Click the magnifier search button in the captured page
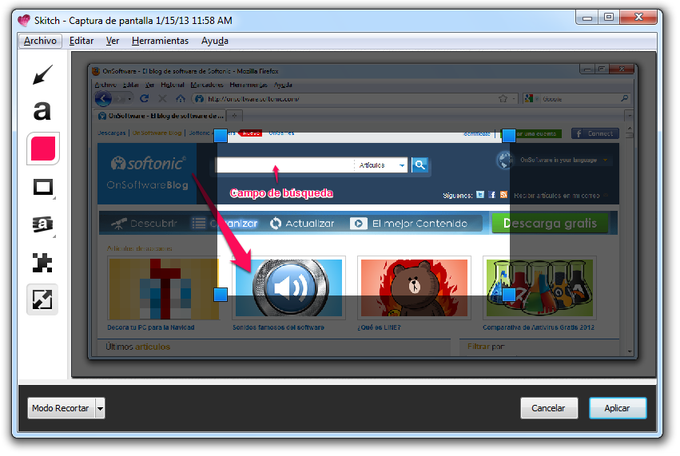This screenshot has height=456, width=680. (x=419, y=165)
